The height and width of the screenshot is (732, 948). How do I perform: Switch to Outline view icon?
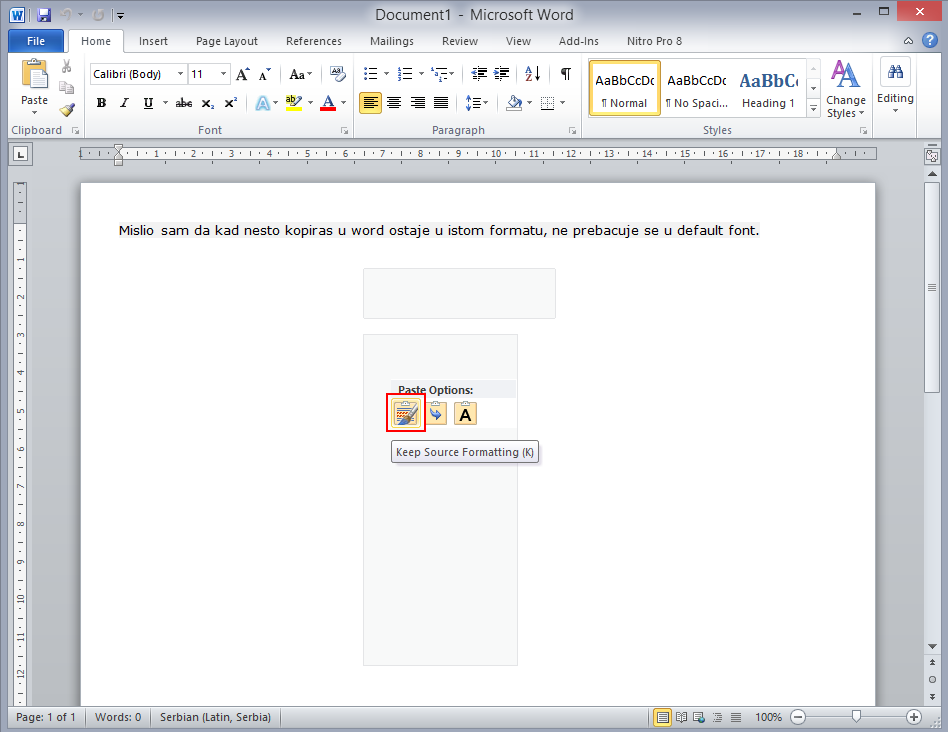717,717
